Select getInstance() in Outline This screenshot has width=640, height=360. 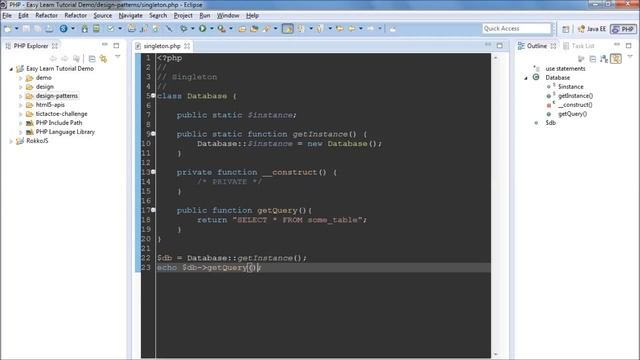(x=576, y=96)
